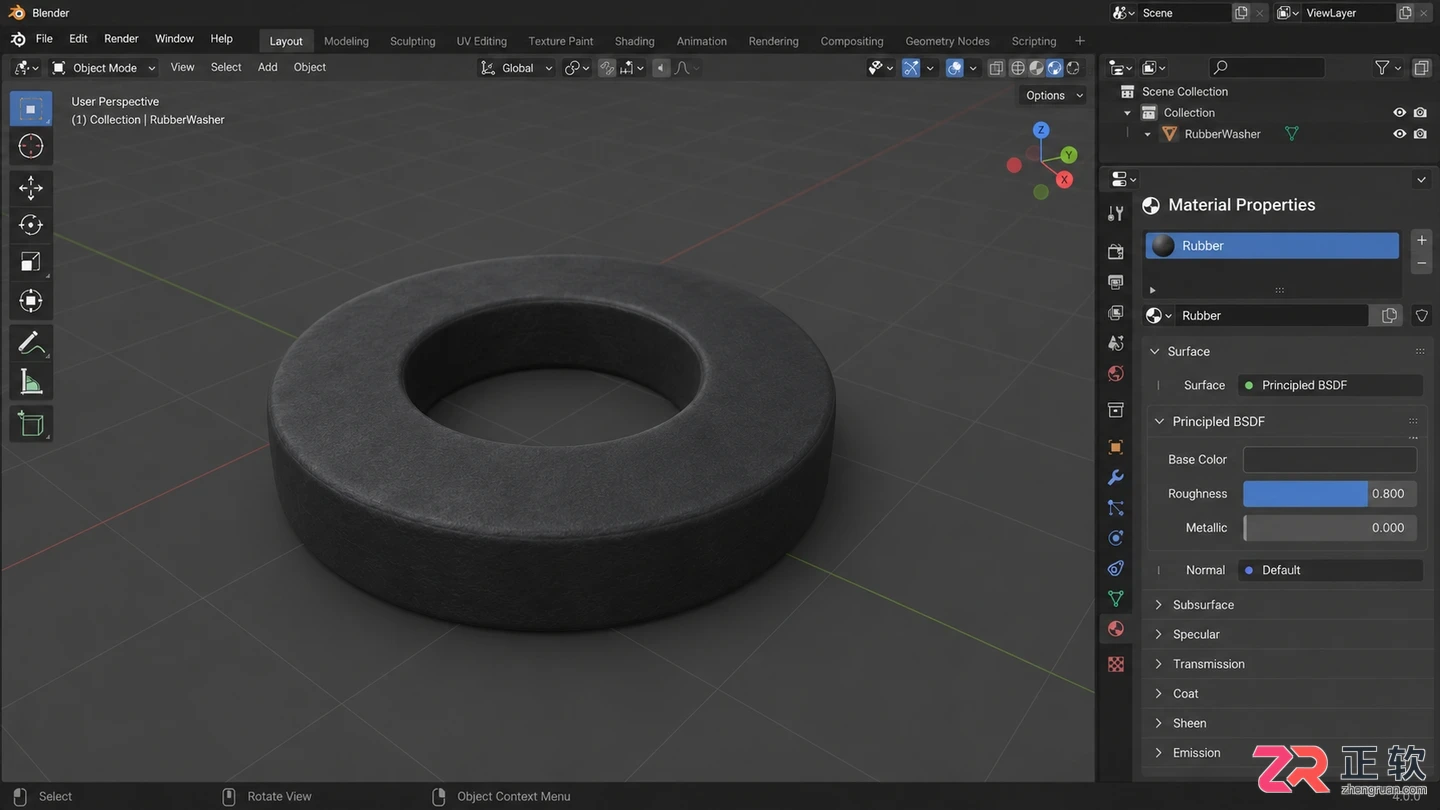This screenshot has height=810, width=1440.
Task: Switch to wireframe viewport shading
Action: (x=1018, y=68)
